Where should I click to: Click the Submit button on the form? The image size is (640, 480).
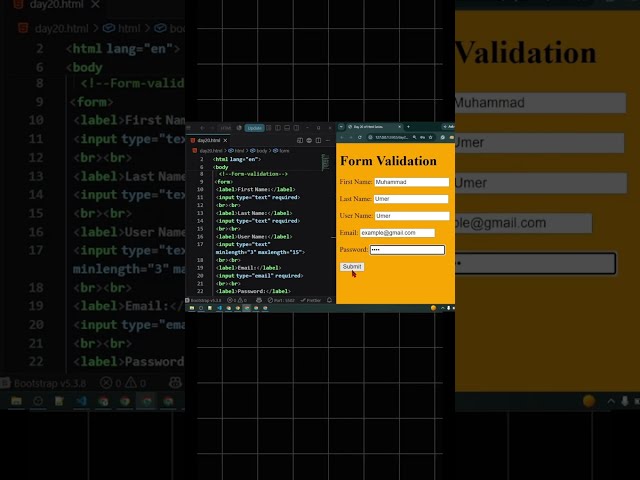tap(352, 267)
